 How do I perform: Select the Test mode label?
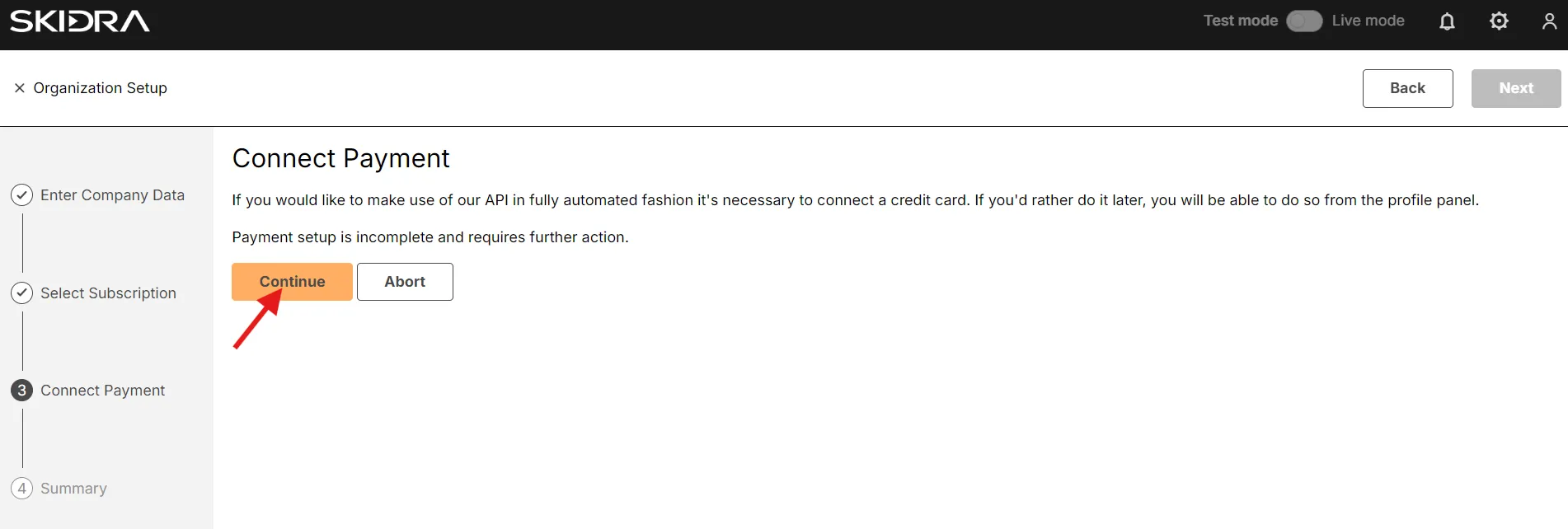(1240, 21)
